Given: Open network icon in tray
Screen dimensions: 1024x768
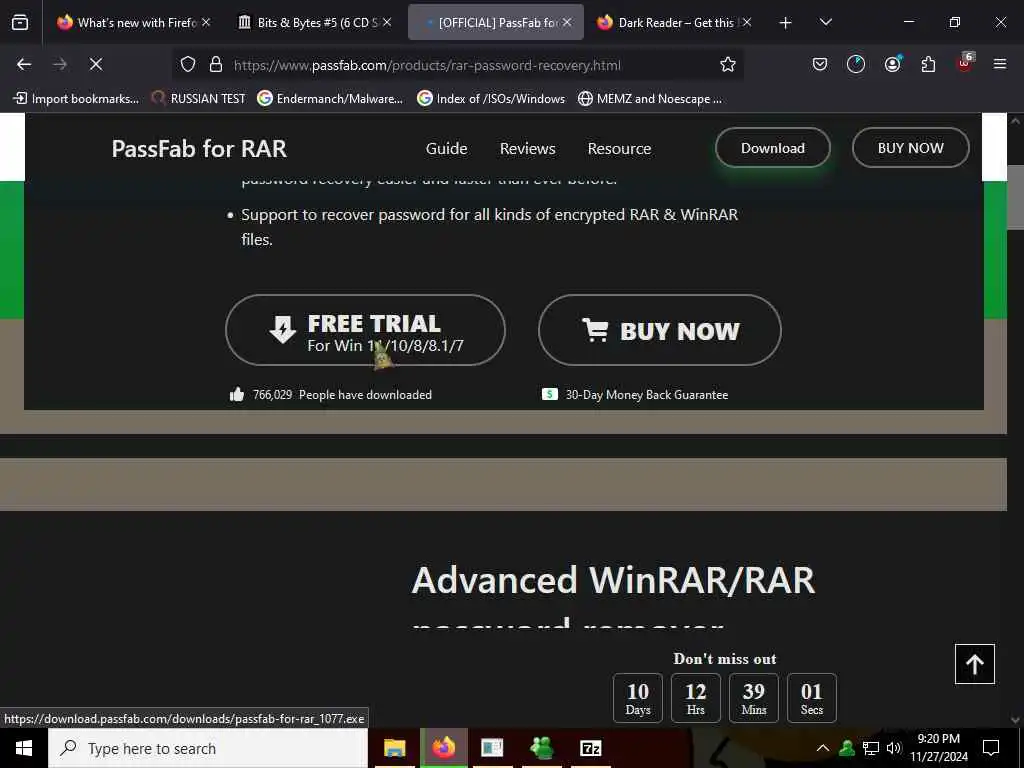Looking at the screenshot, I should point(871,748).
